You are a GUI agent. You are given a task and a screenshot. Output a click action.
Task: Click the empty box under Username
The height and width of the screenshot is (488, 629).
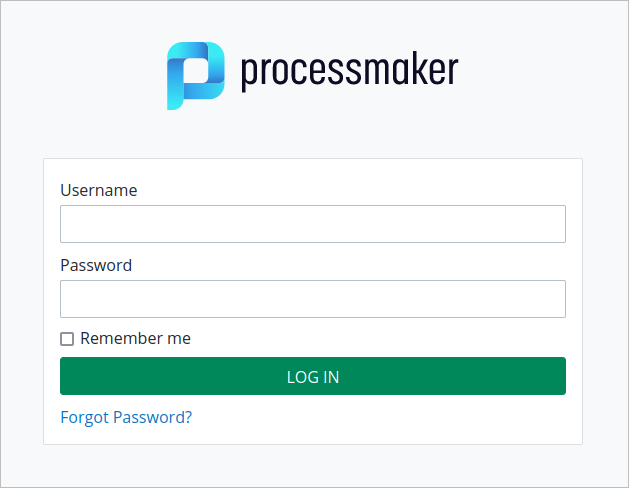click(x=312, y=224)
